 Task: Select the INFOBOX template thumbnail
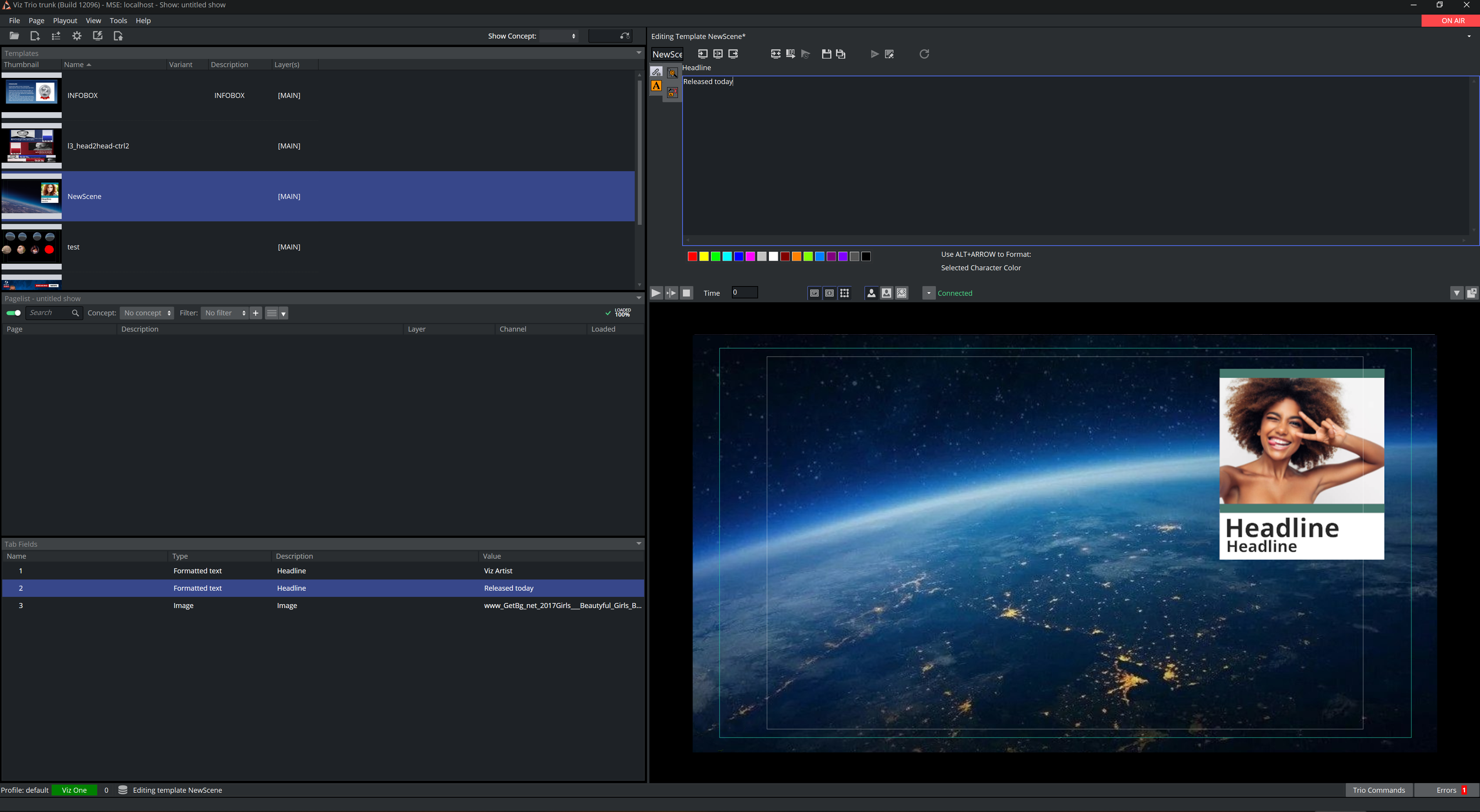tap(32, 93)
